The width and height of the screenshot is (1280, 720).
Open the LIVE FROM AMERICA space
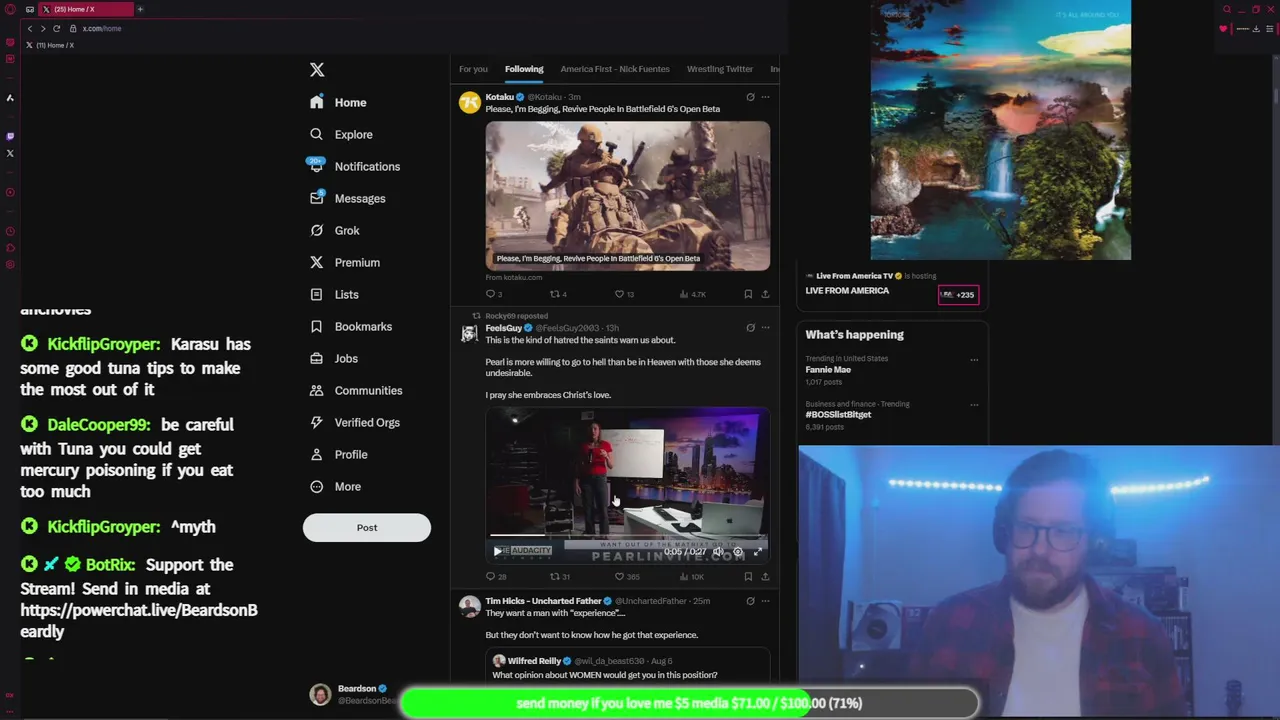[x=847, y=290]
